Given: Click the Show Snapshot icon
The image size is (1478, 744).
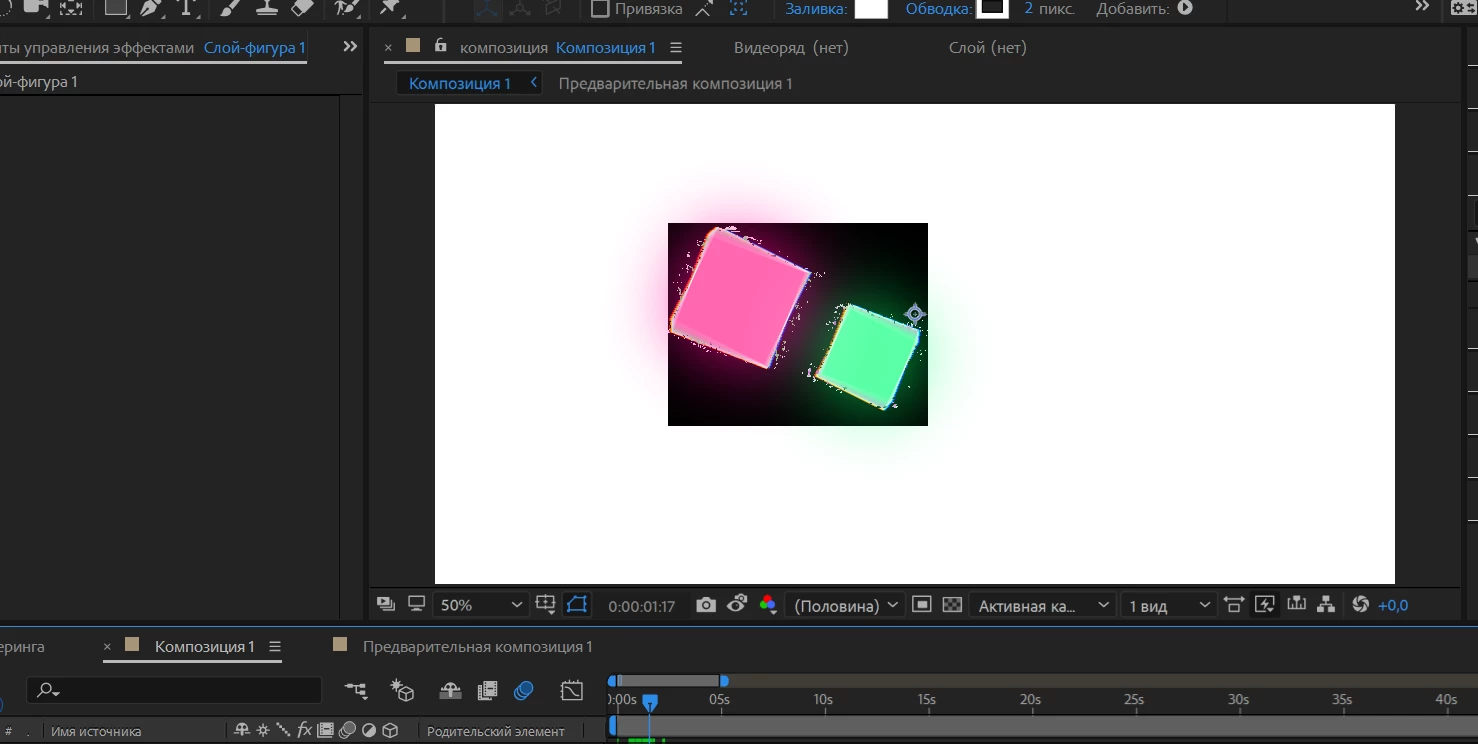Looking at the screenshot, I should point(737,604).
